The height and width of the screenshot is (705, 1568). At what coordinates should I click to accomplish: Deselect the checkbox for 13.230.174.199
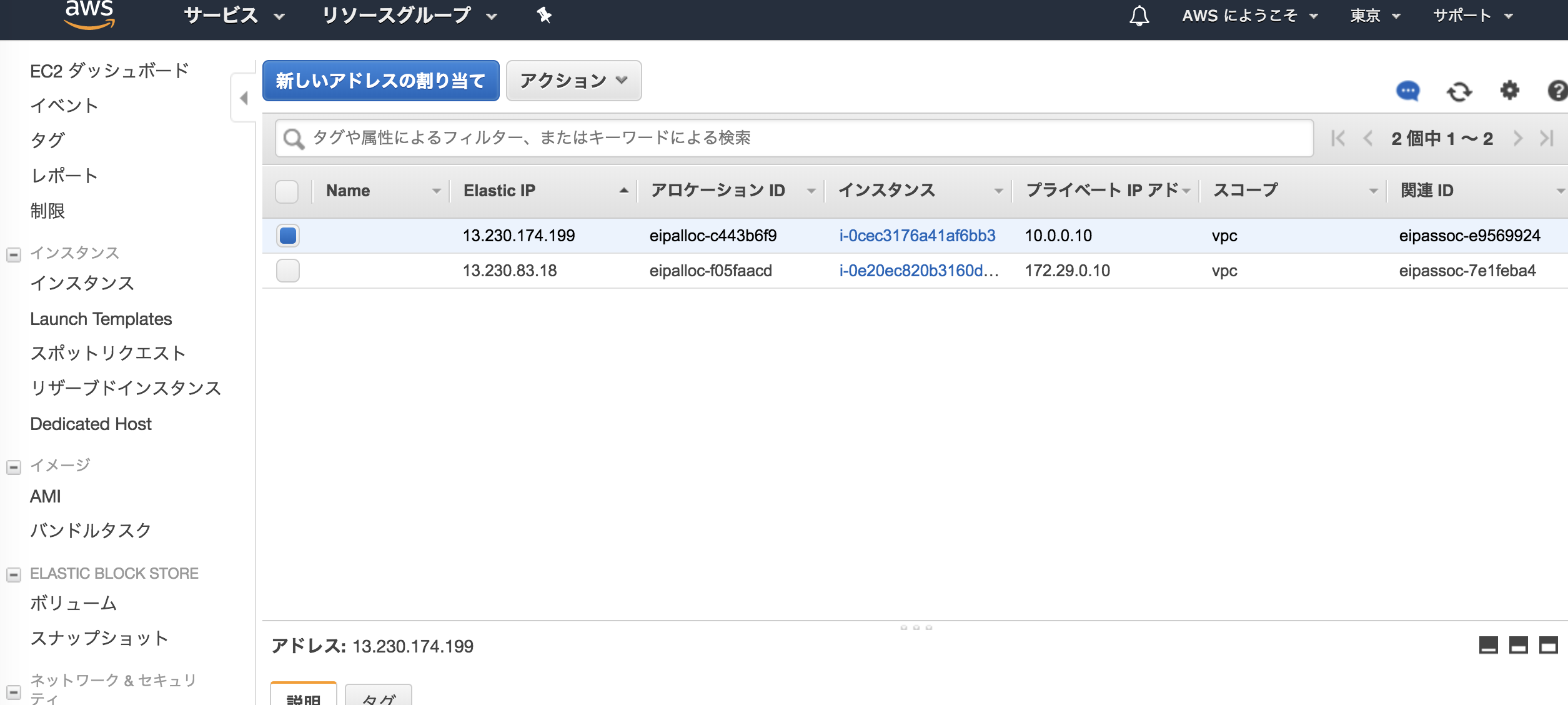(287, 236)
